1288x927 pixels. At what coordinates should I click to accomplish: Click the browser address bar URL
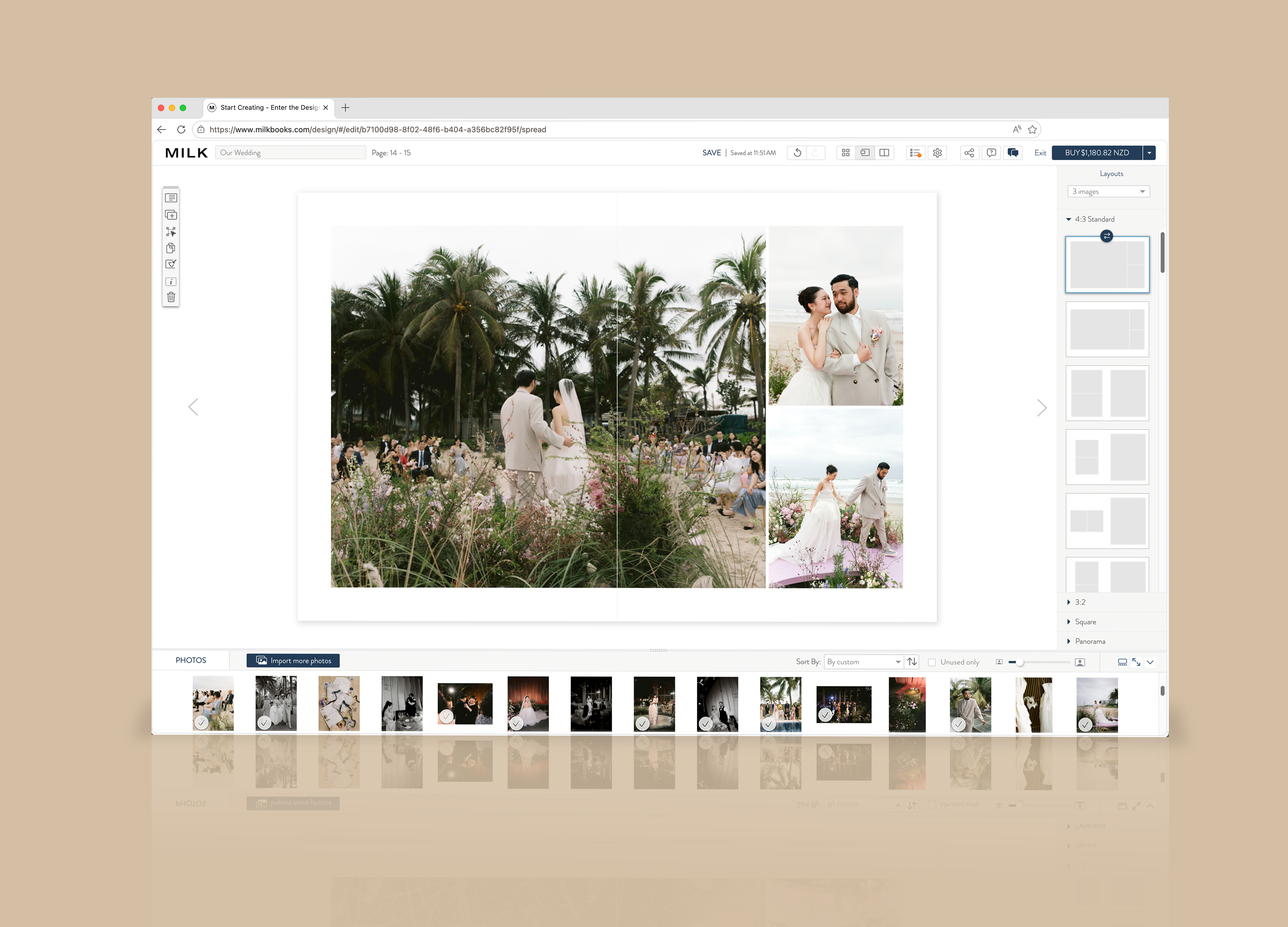[x=378, y=130]
